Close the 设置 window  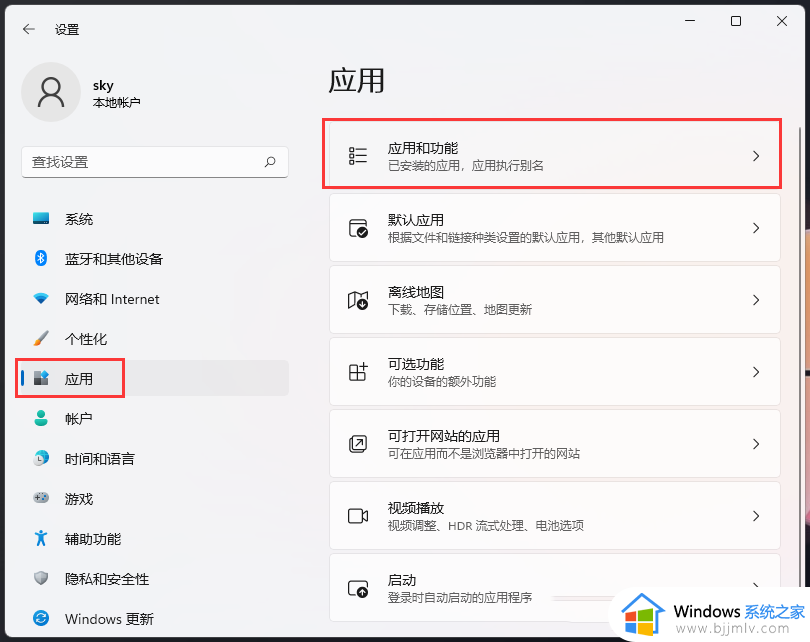tap(782, 21)
